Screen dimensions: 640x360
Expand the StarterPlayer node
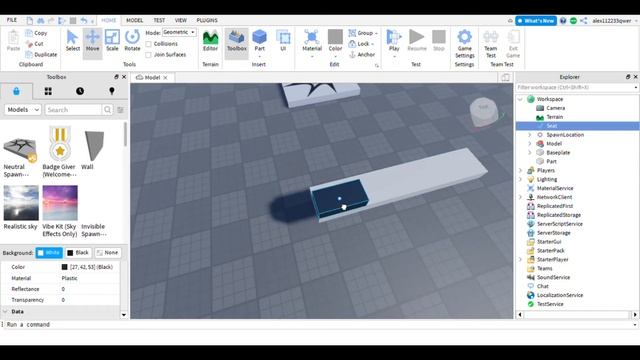point(520,260)
